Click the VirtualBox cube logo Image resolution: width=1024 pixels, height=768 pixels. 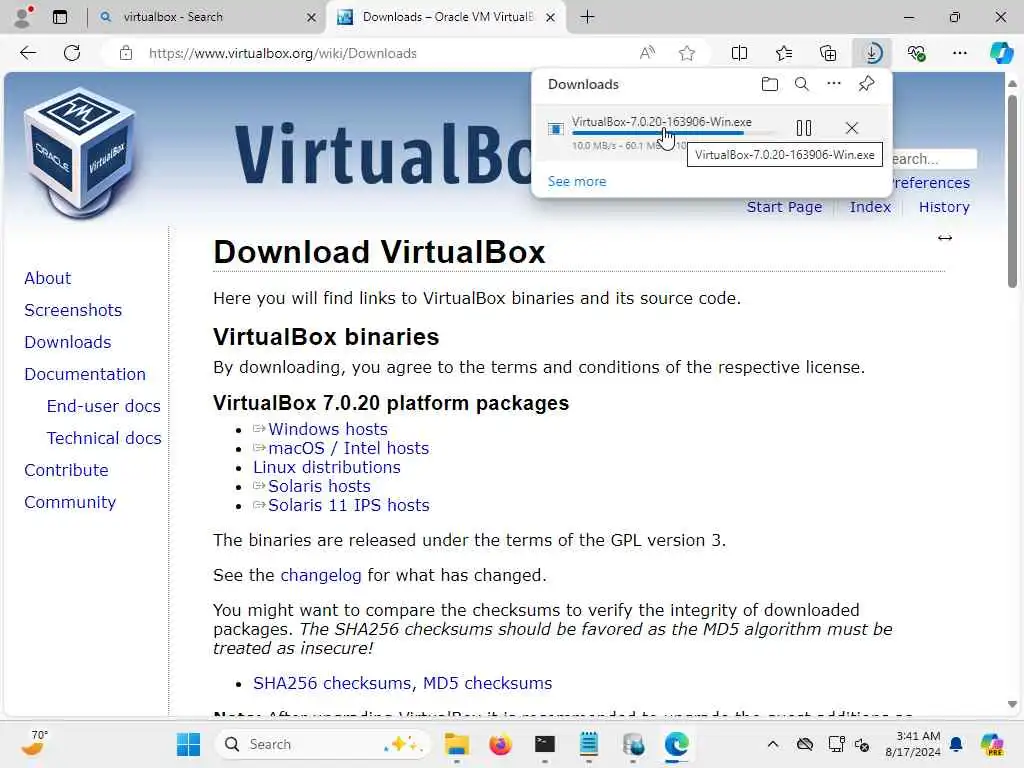[80, 152]
